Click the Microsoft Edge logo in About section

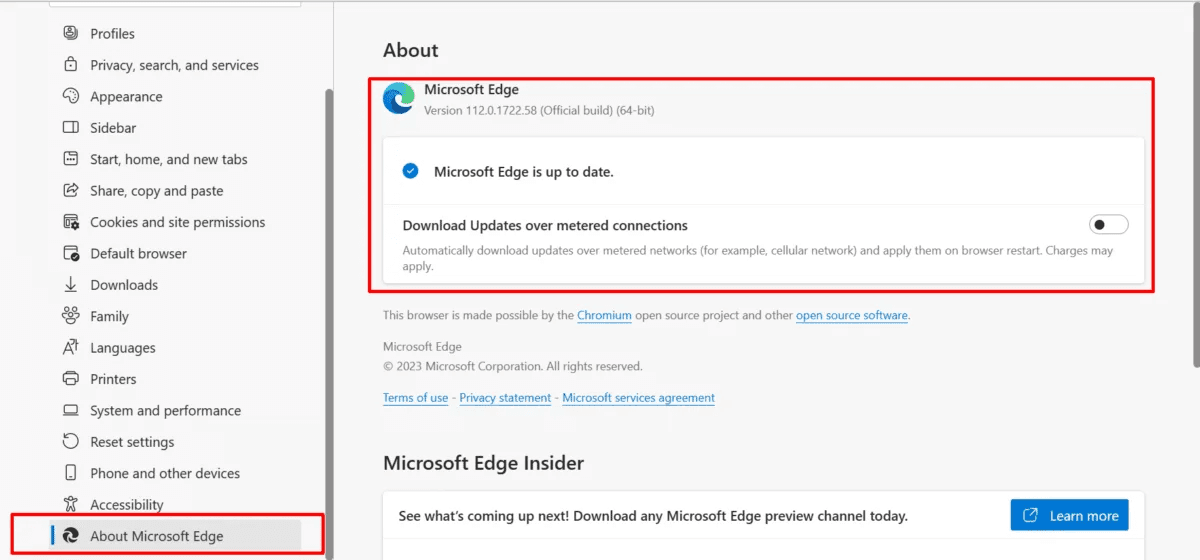click(399, 98)
